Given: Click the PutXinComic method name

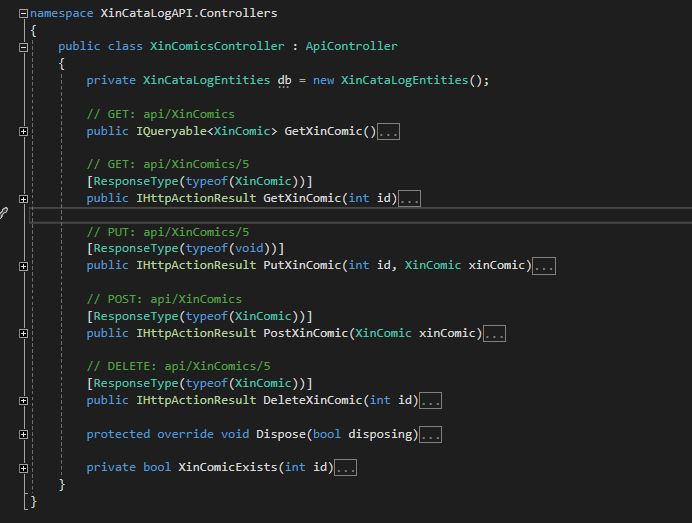Looking at the screenshot, I should click(x=302, y=265).
